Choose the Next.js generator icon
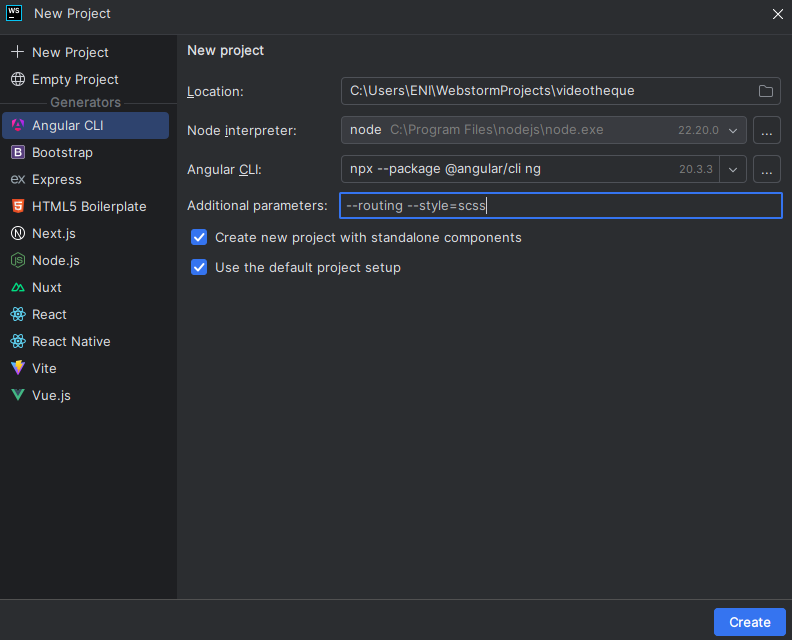 [x=17, y=234]
